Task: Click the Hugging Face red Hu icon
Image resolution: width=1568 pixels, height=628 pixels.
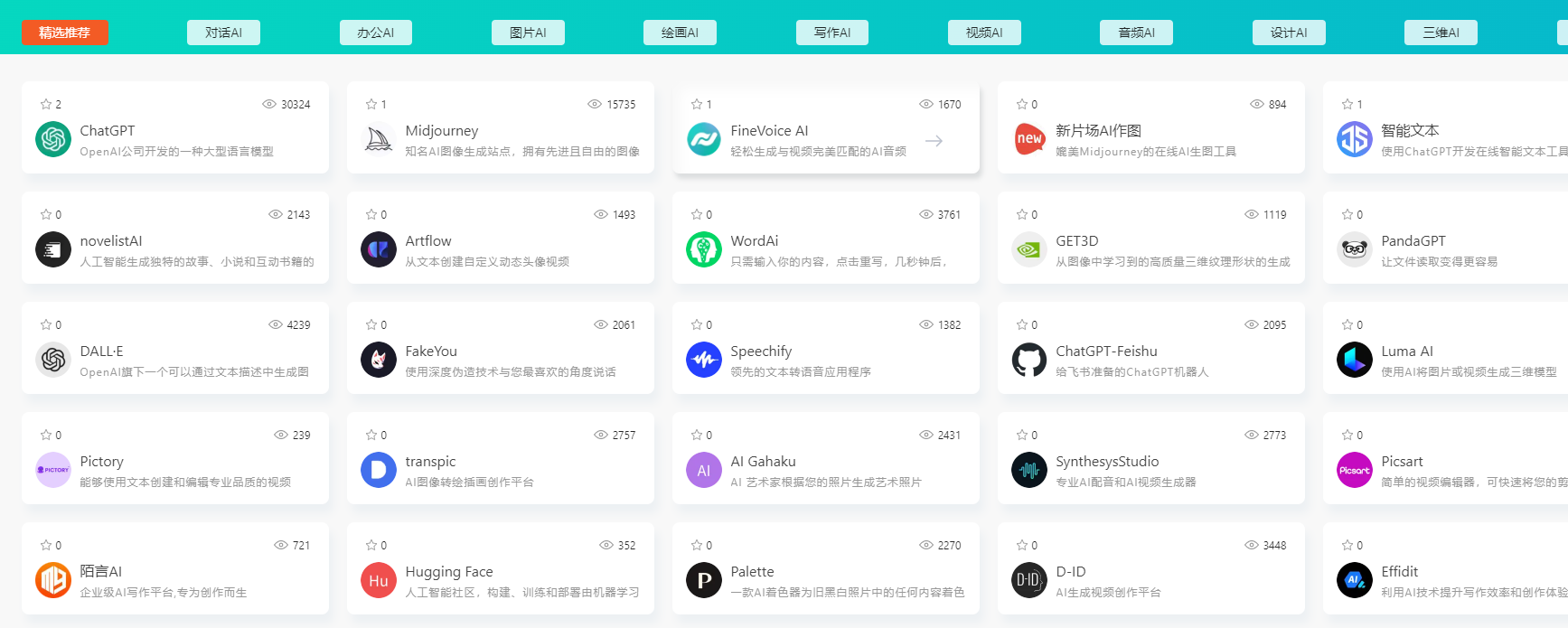Action: (x=379, y=580)
